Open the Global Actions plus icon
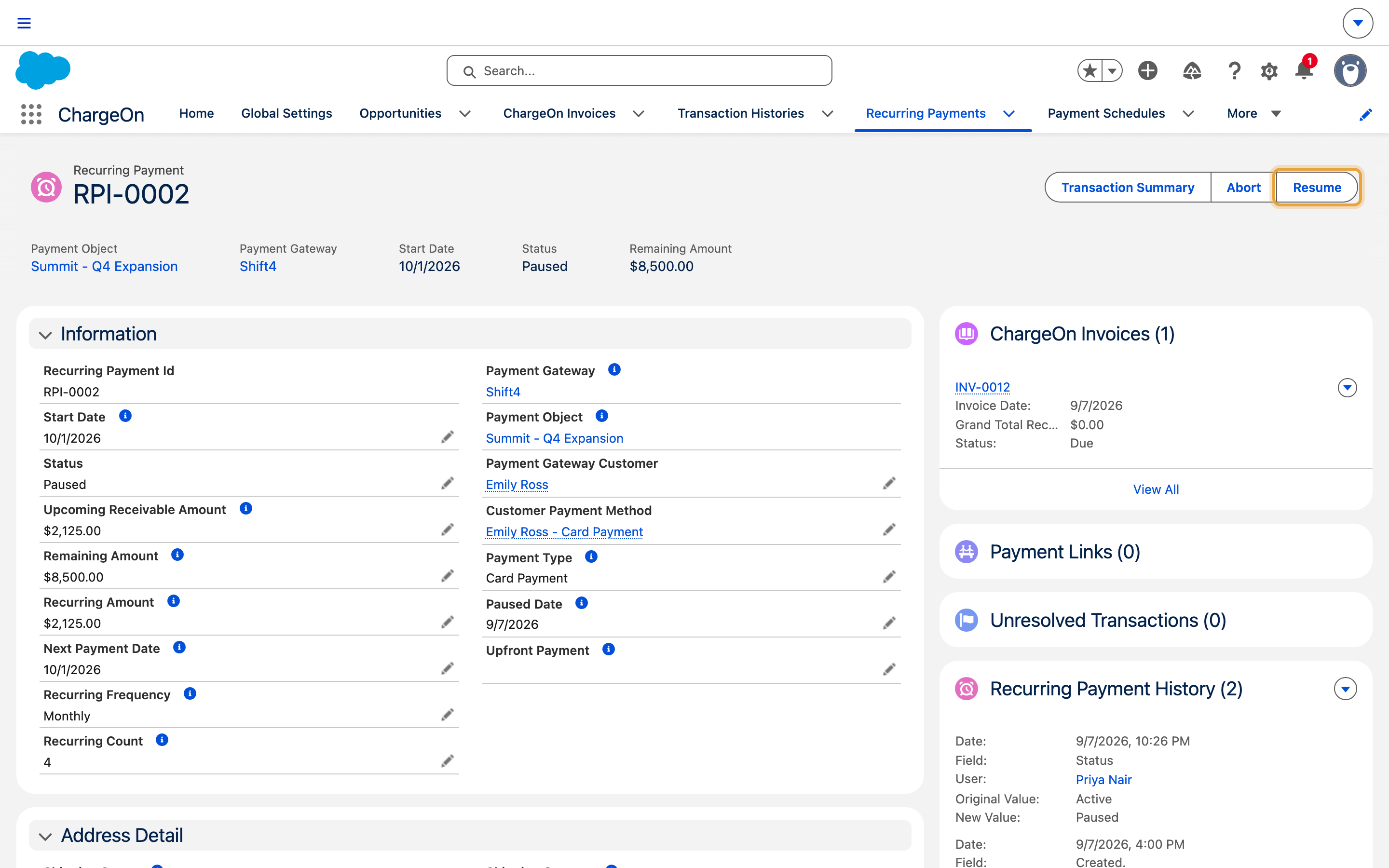This screenshot has height=868, width=1389. [1148, 70]
